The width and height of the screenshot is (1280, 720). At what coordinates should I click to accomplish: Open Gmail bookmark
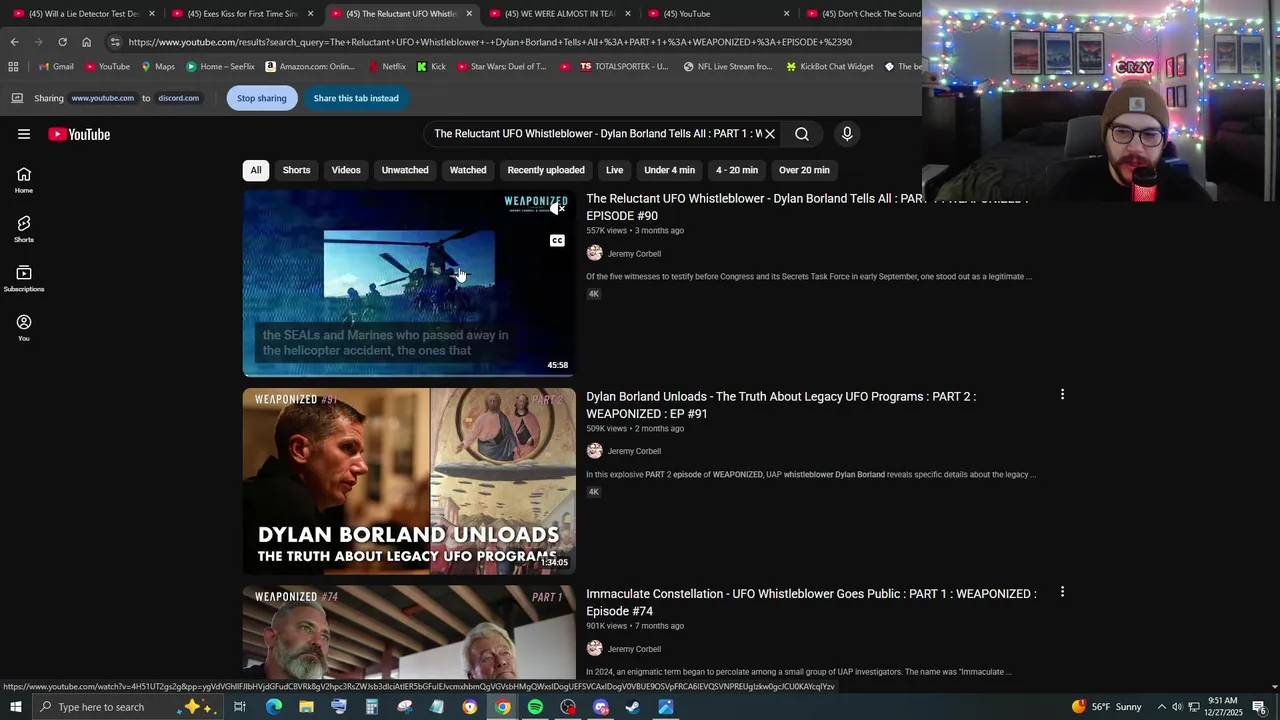click(x=56, y=67)
